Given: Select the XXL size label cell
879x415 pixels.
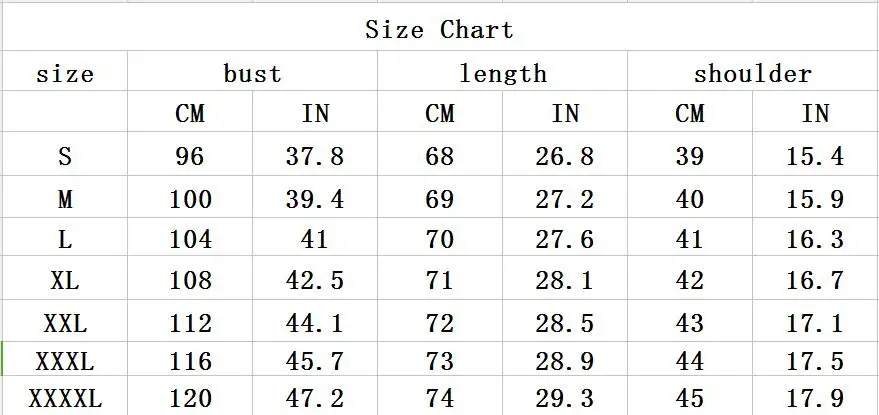Looking at the screenshot, I should [x=65, y=323].
